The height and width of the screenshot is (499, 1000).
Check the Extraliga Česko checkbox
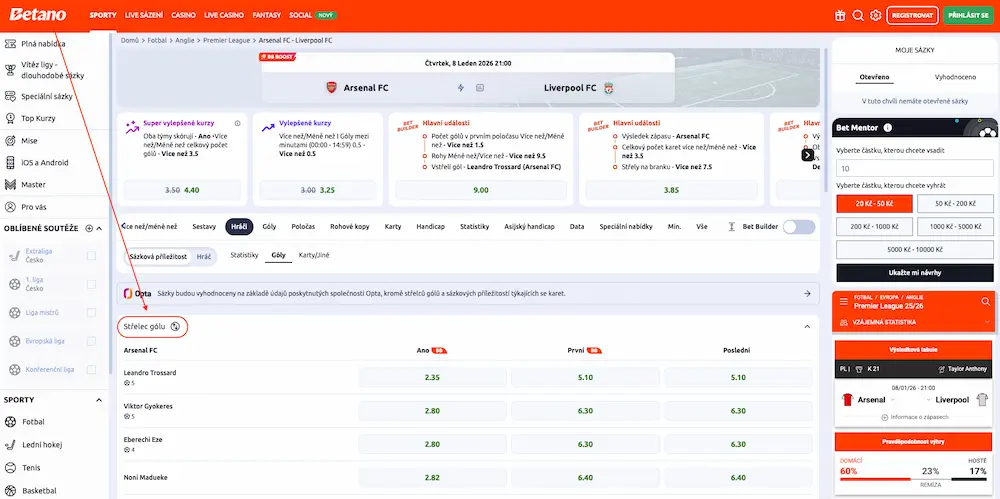pyautogui.click(x=92, y=256)
